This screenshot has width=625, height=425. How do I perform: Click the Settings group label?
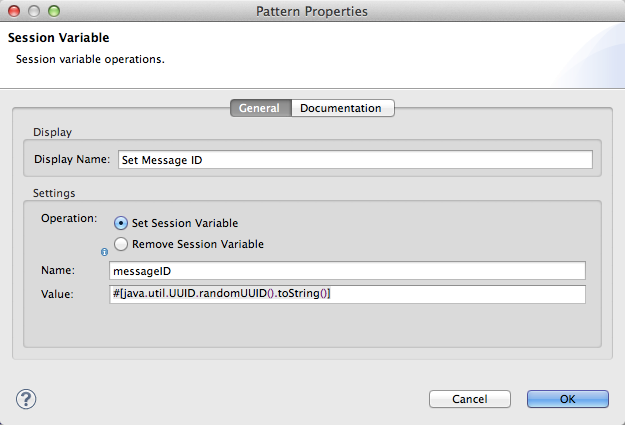pyautogui.click(x=56, y=192)
